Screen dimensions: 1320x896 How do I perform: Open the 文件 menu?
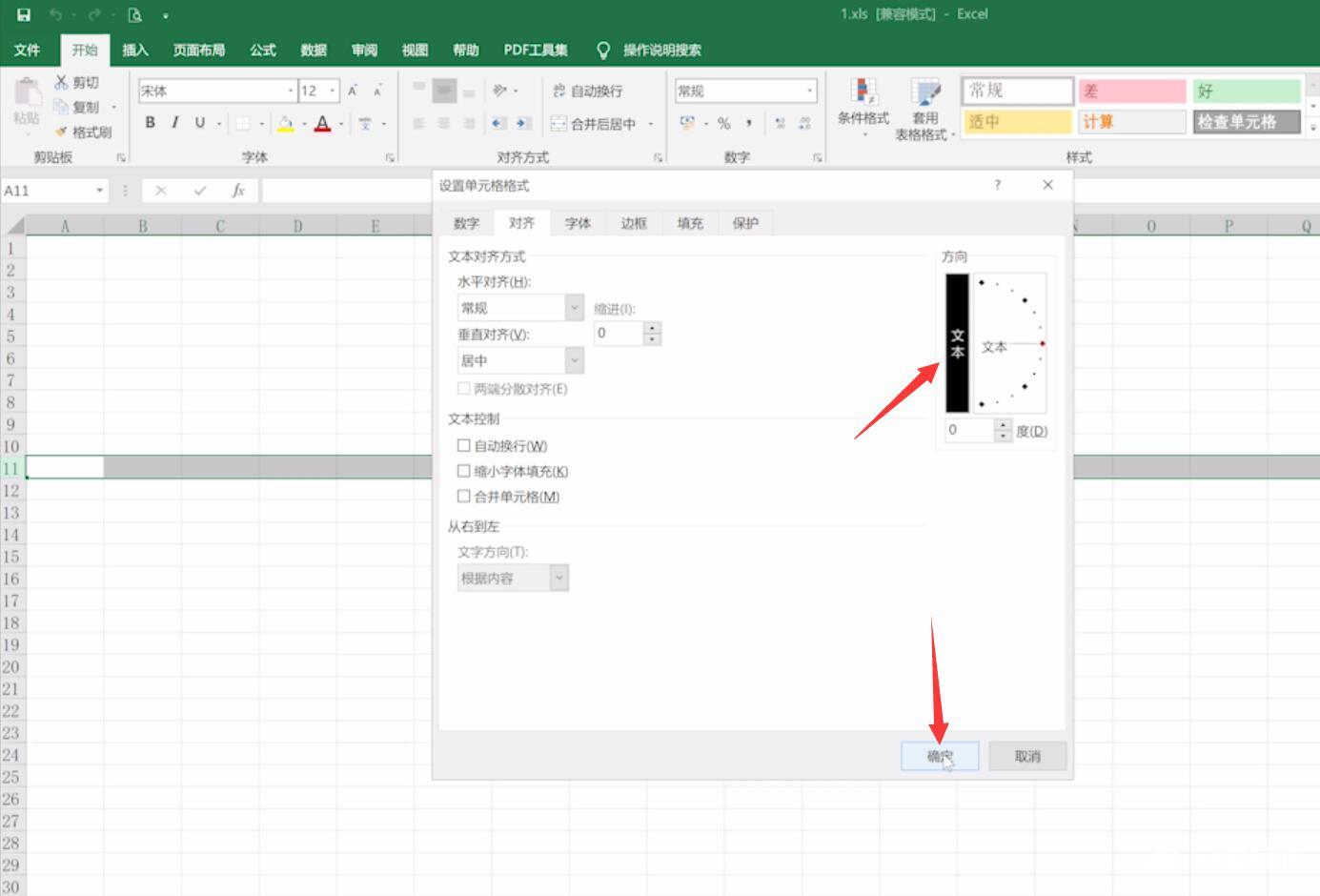pos(27,50)
